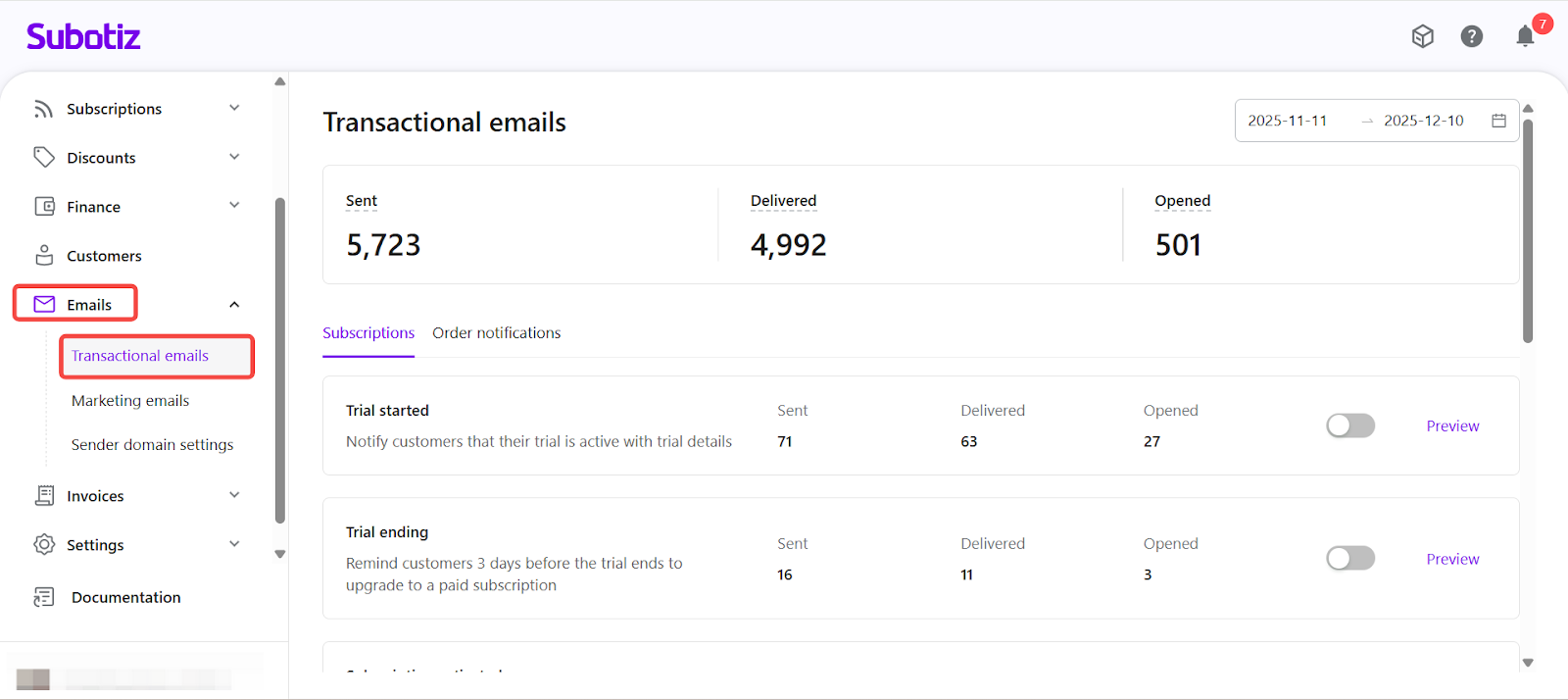The height and width of the screenshot is (700, 1568).
Task: Preview the Trial started email
Action: (x=1452, y=425)
